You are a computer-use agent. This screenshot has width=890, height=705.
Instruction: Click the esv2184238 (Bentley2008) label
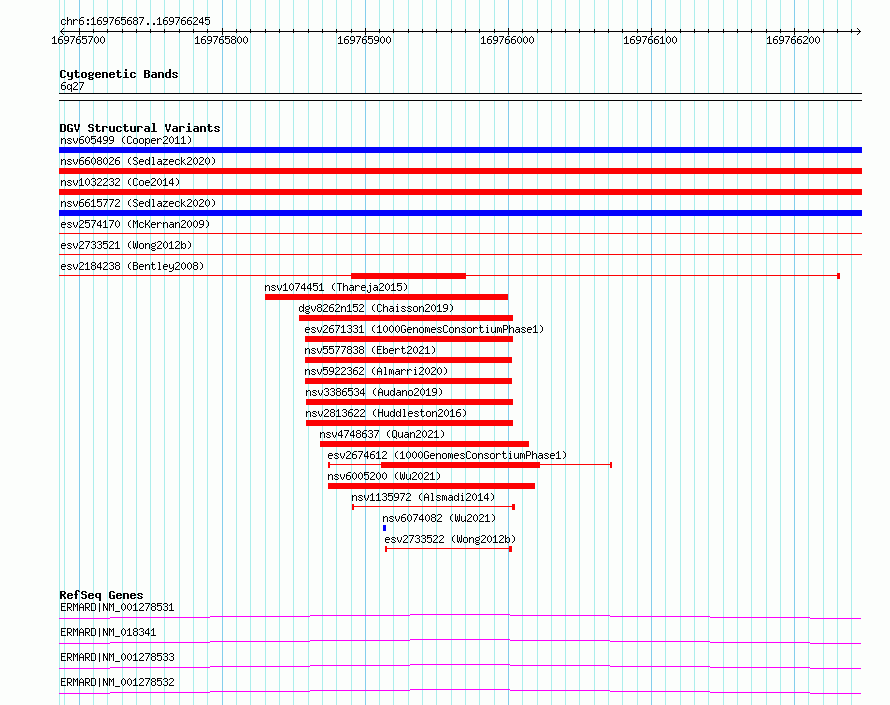pos(132,266)
